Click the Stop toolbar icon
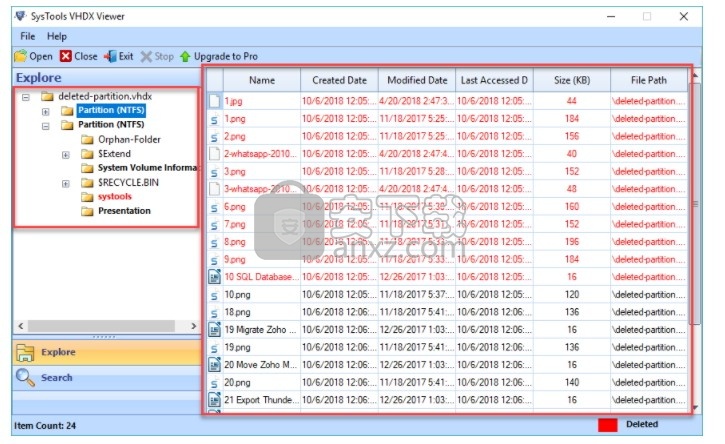Viewport: 725px width, 444px height. coord(146,56)
